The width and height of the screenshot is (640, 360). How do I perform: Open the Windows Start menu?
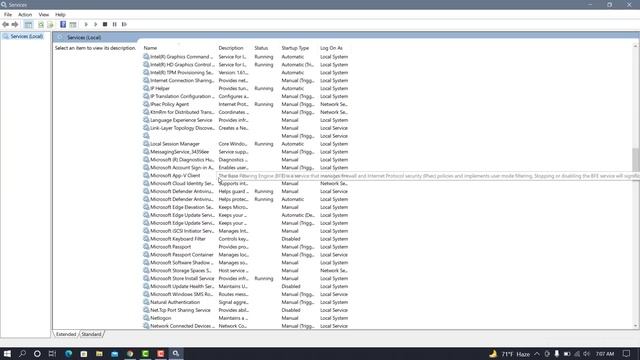click(x=7, y=353)
